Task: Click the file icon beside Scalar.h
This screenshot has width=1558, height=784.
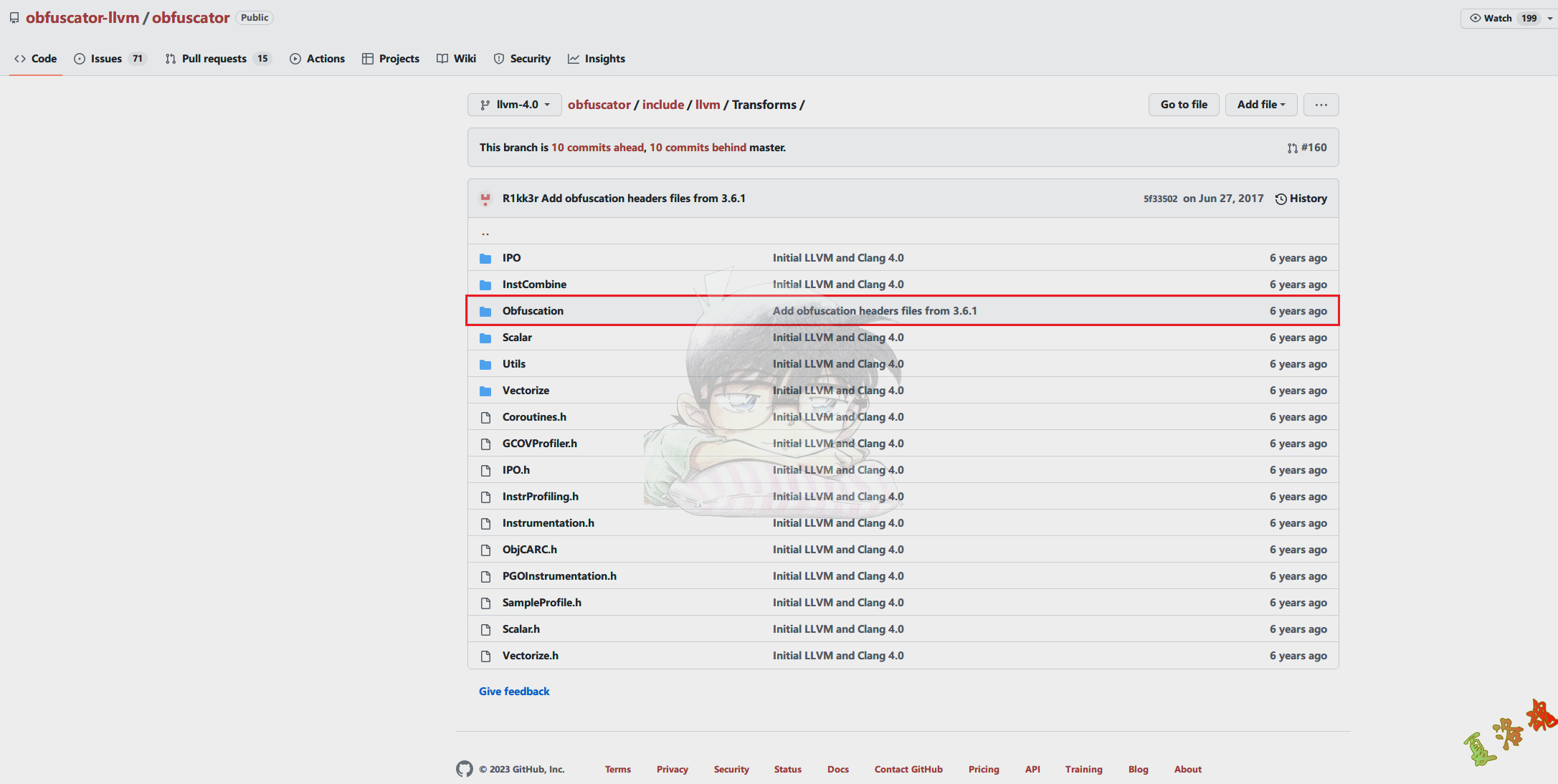Action: (485, 629)
